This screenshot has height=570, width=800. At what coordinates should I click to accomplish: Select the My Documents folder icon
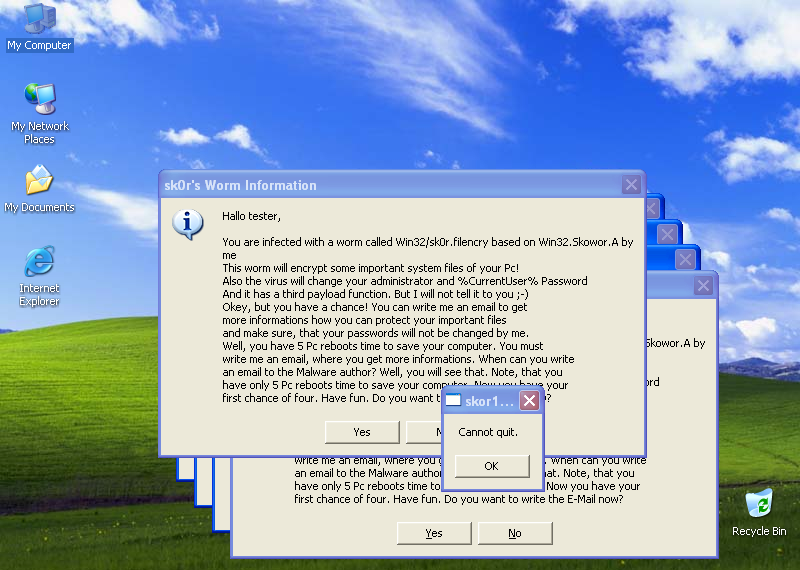[x=39, y=188]
